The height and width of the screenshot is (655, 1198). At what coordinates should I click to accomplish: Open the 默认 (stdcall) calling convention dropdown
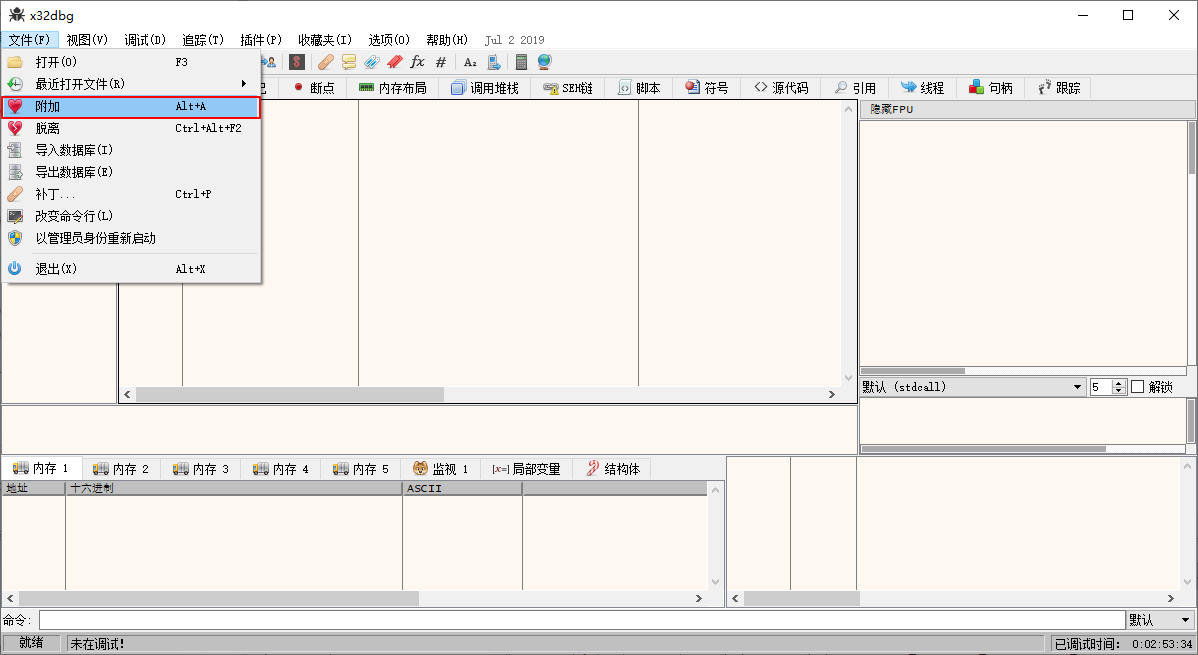972,387
